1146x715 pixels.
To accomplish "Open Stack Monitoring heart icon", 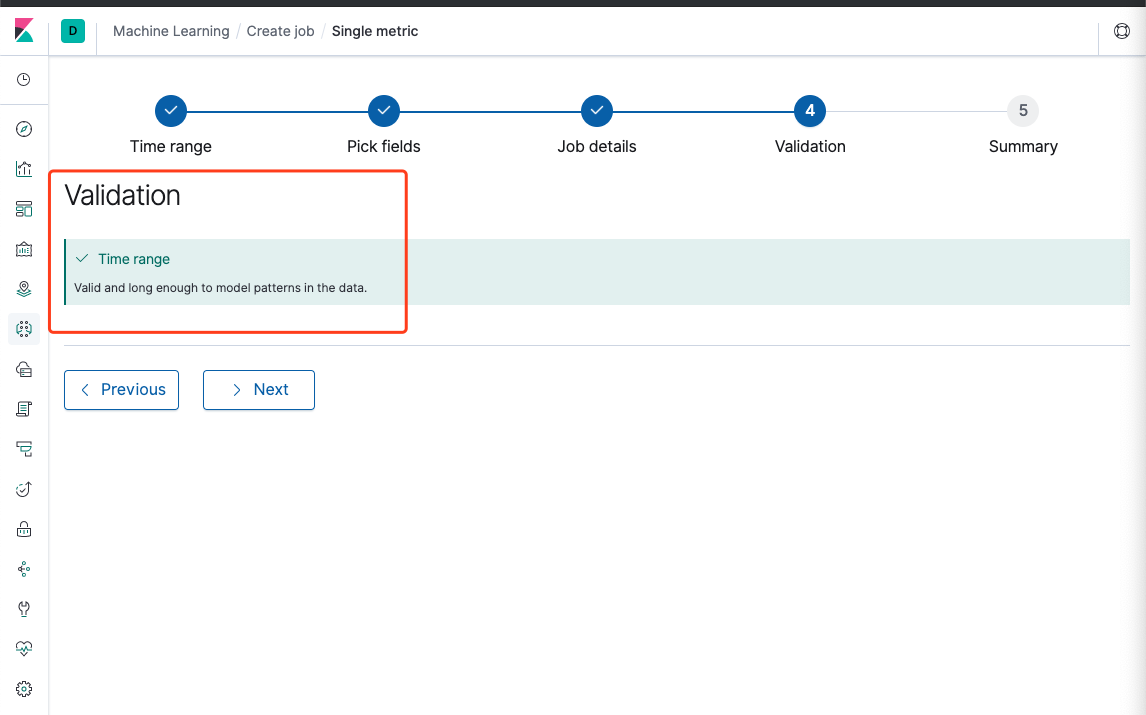I will click(x=24, y=648).
